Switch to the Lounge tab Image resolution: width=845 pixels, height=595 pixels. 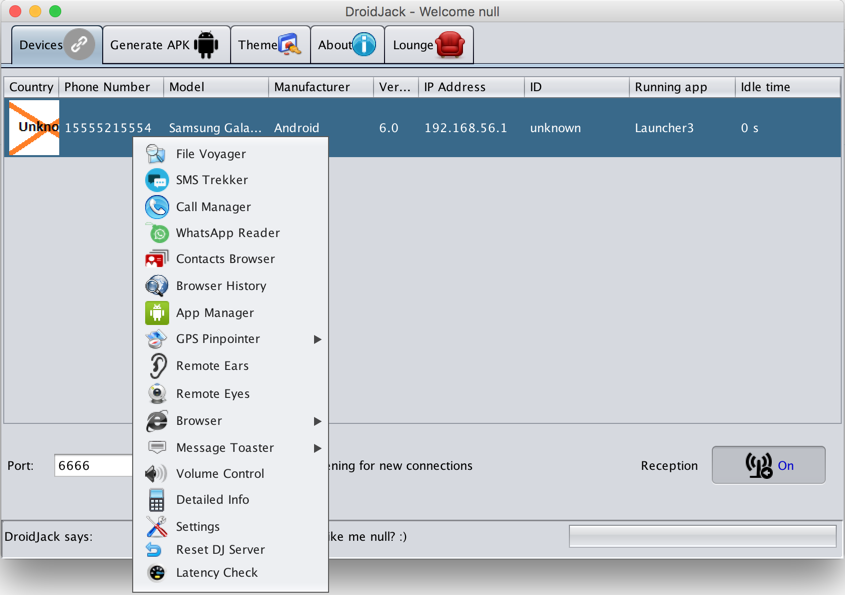tap(430, 45)
